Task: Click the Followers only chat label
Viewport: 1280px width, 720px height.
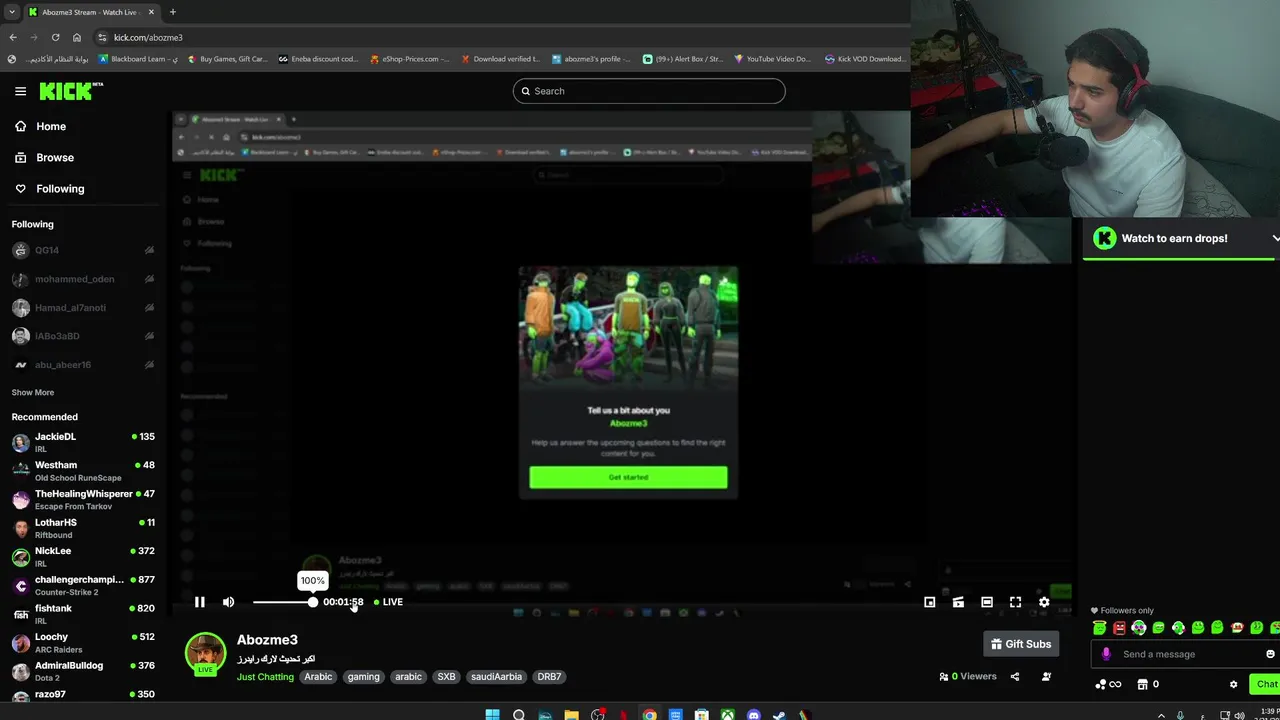Action: tap(1122, 610)
